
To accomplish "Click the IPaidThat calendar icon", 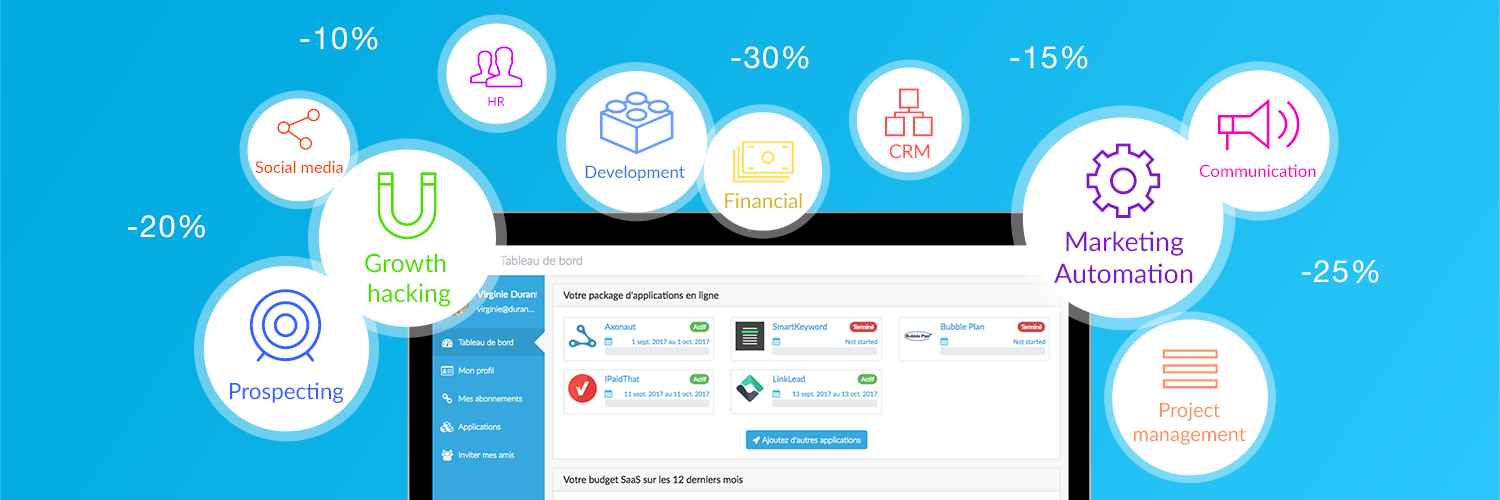I will pos(608,393).
